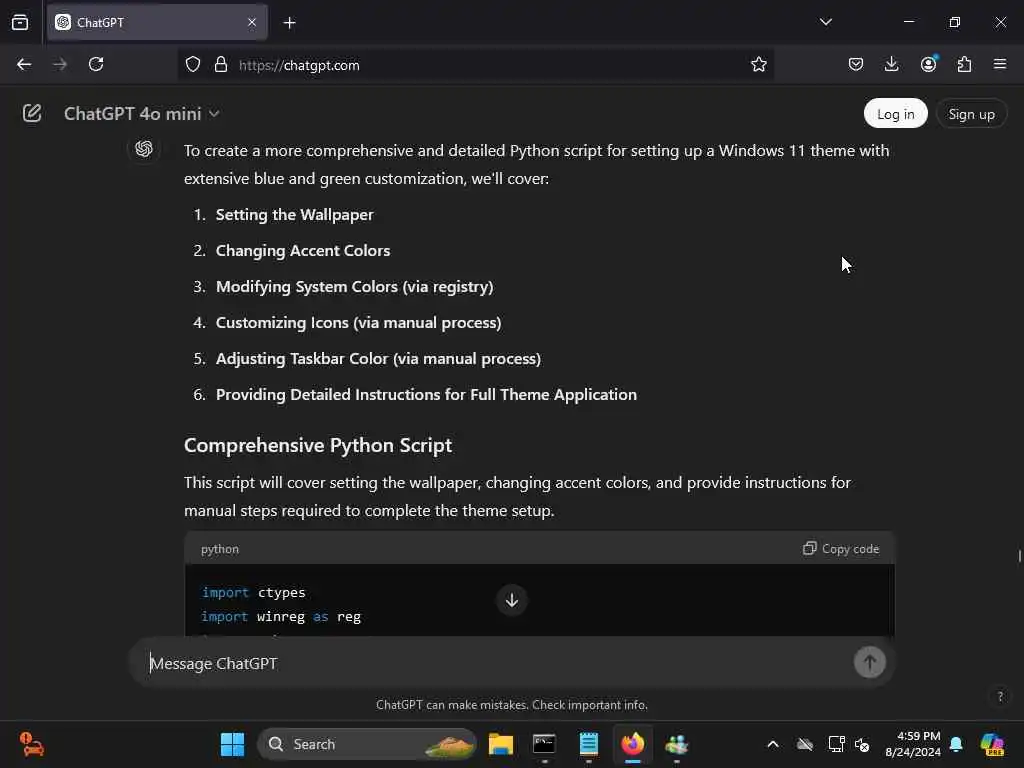Click the crossed-out cloud tray icon

tap(805, 744)
